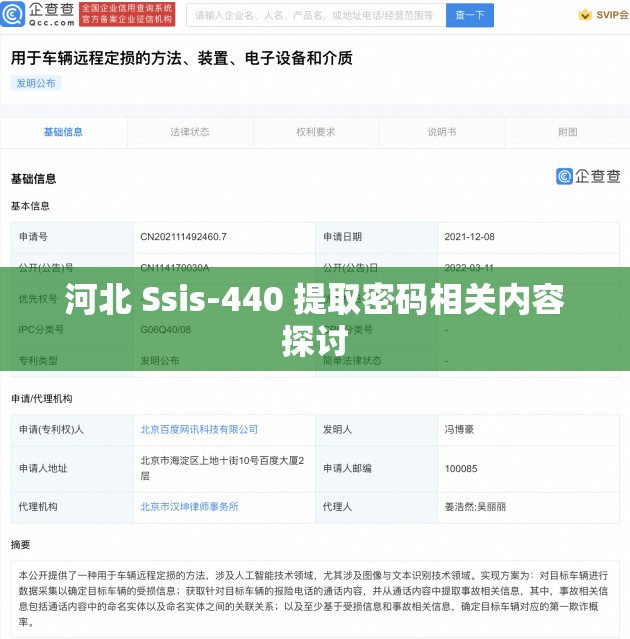Switch to the 法律状态 tab
Screen dimensions: 630x639
[190, 132]
